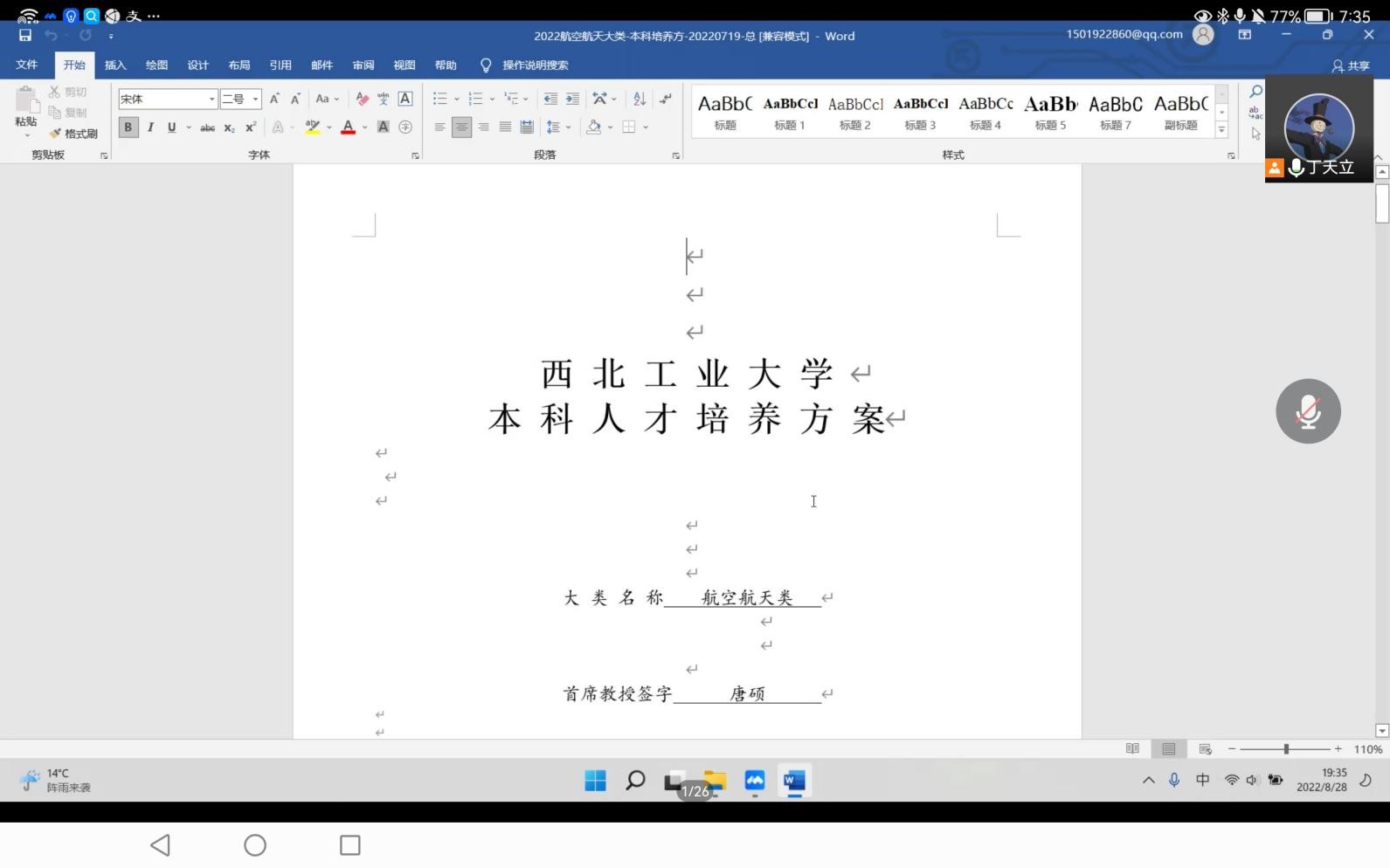This screenshot has width=1390, height=868.
Task: Click the sort A-Z icon
Action: click(640, 100)
